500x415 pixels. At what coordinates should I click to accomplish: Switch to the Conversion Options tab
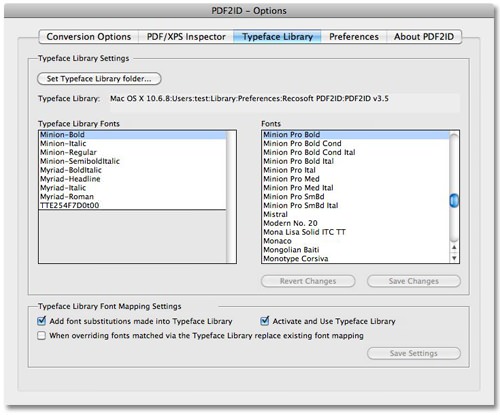click(89, 37)
